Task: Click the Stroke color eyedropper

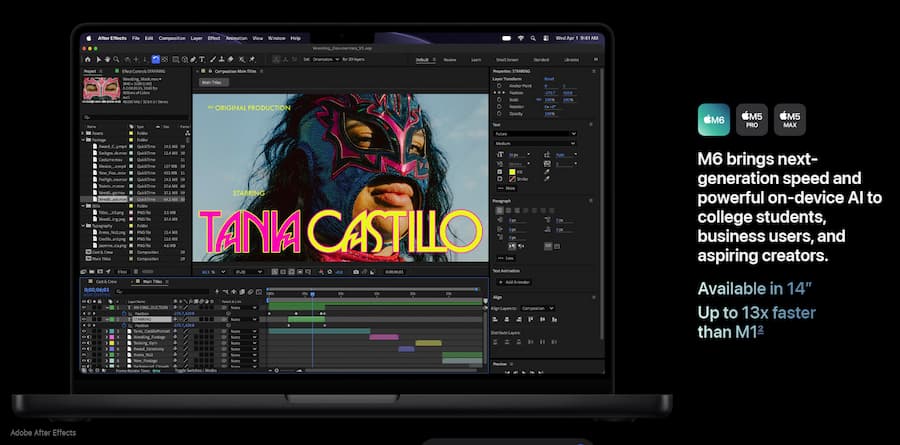Action: [x=547, y=179]
